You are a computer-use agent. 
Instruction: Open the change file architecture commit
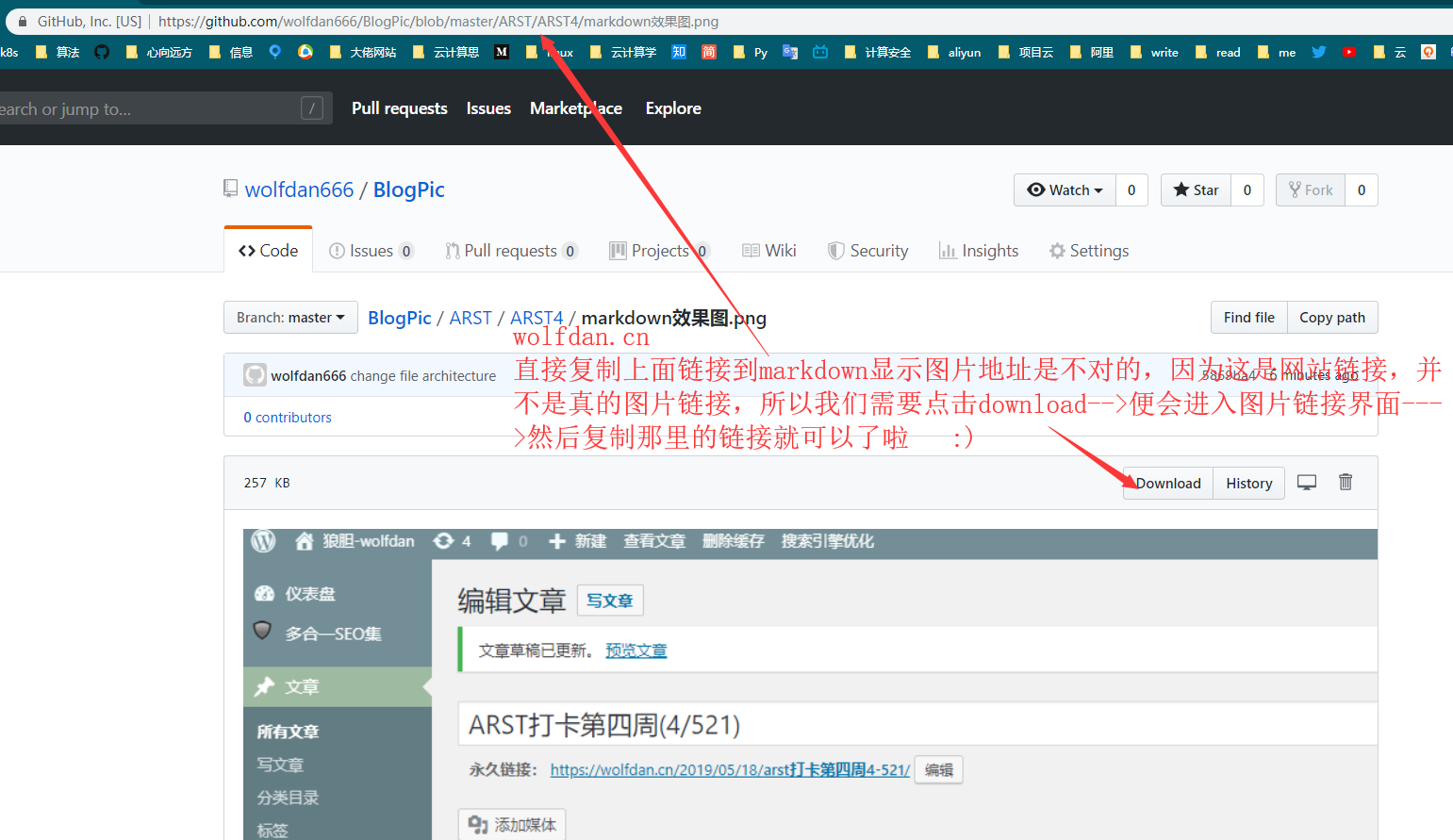pos(422,375)
